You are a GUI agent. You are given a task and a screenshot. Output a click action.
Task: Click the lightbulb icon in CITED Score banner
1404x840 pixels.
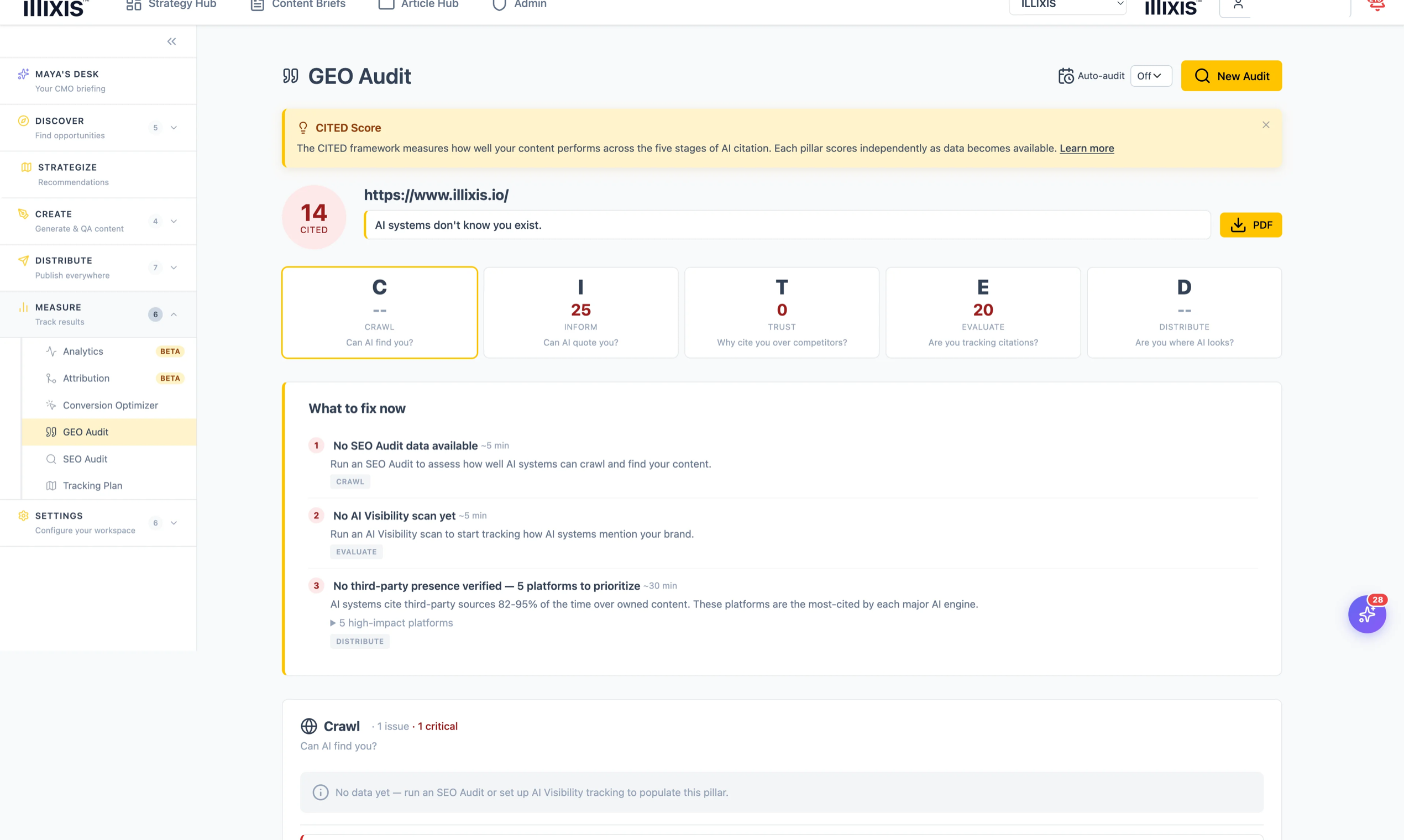tap(303, 128)
